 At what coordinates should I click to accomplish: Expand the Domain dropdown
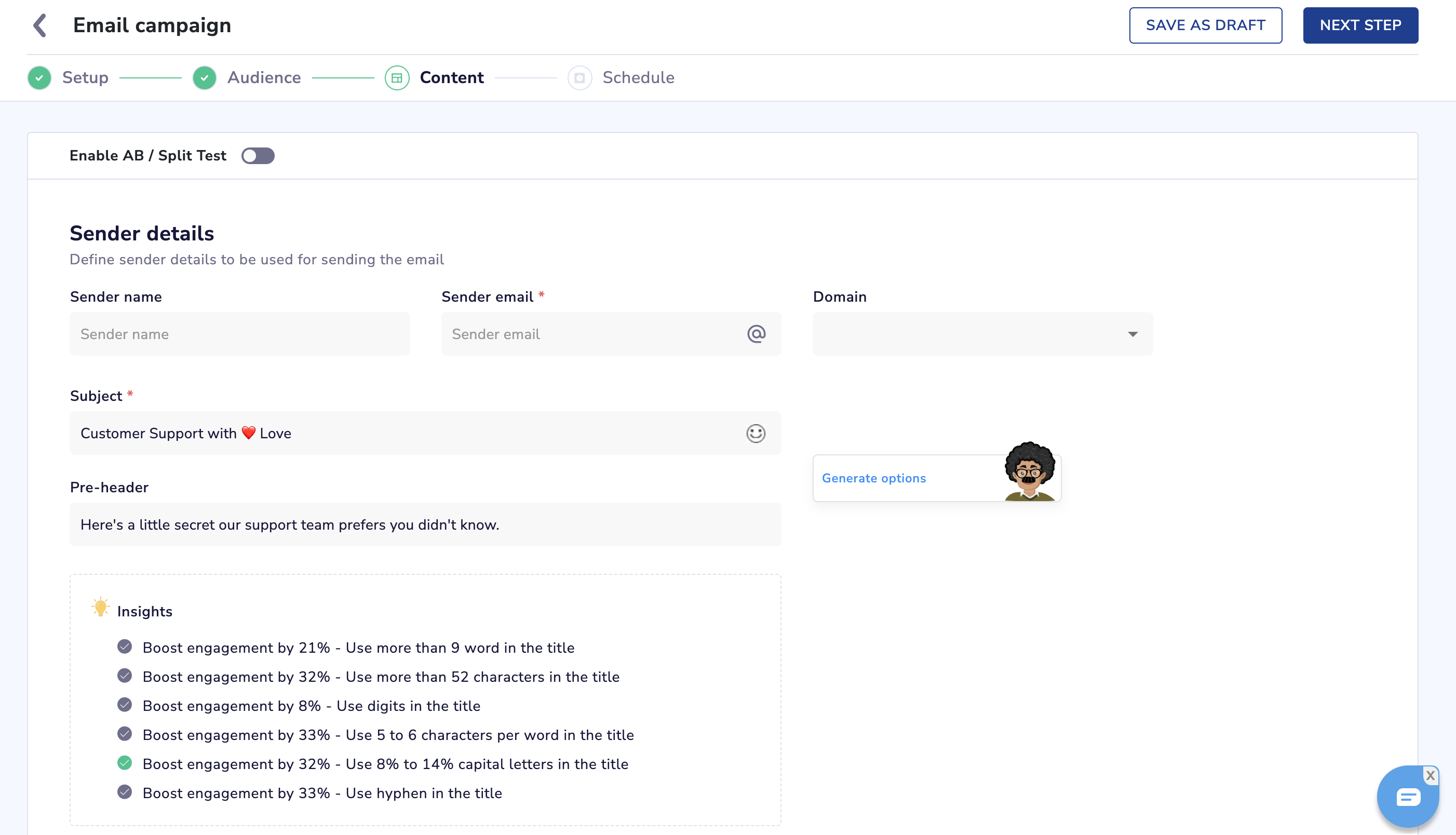[x=982, y=334]
